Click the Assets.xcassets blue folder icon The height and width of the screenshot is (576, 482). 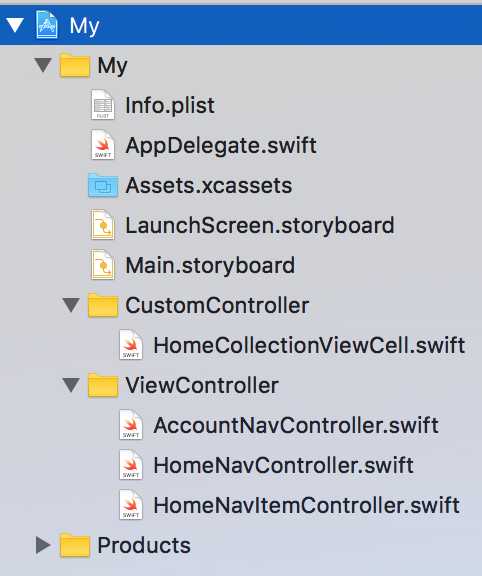103,186
